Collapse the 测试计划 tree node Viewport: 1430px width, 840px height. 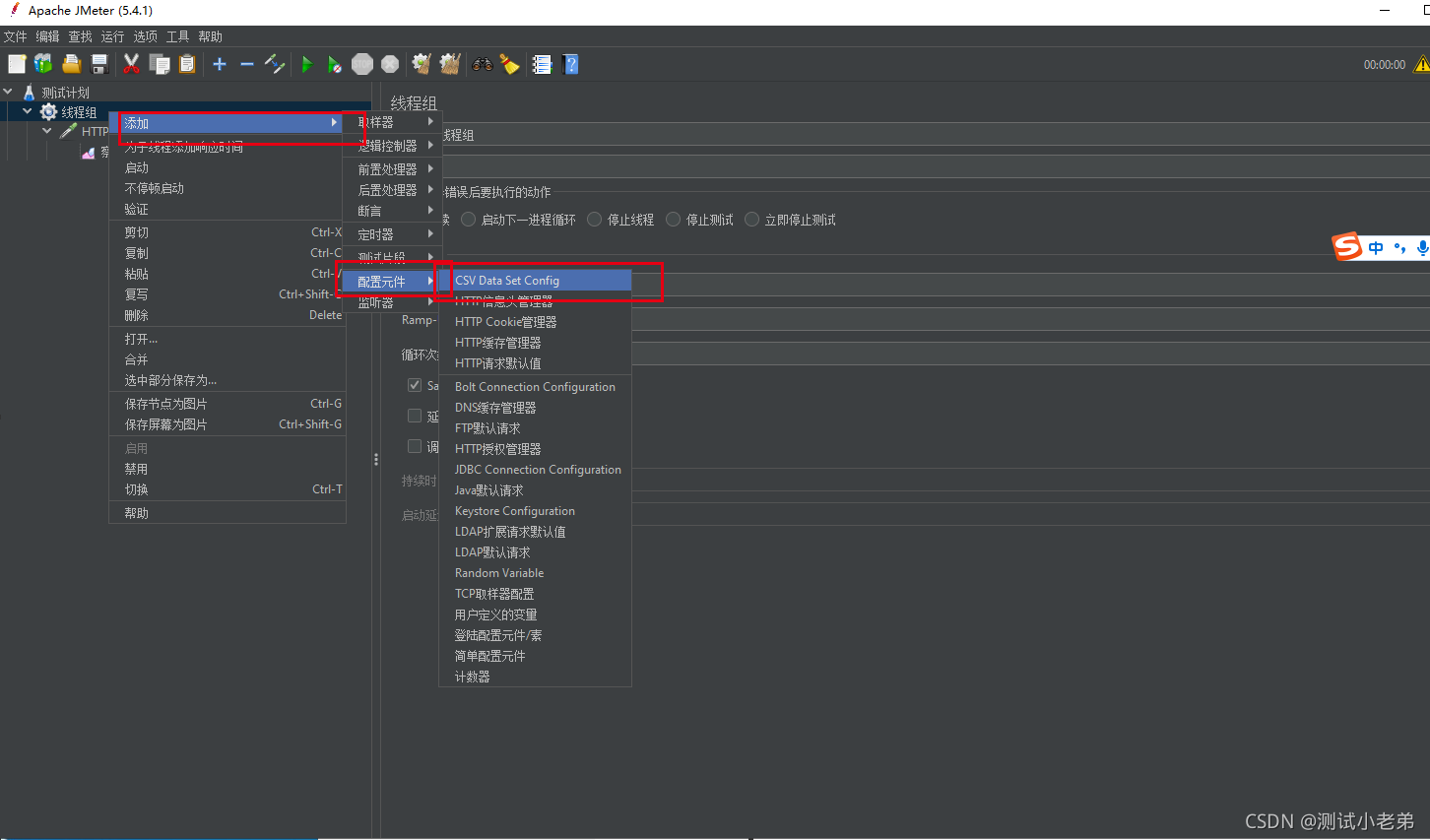click(x=8, y=92)
